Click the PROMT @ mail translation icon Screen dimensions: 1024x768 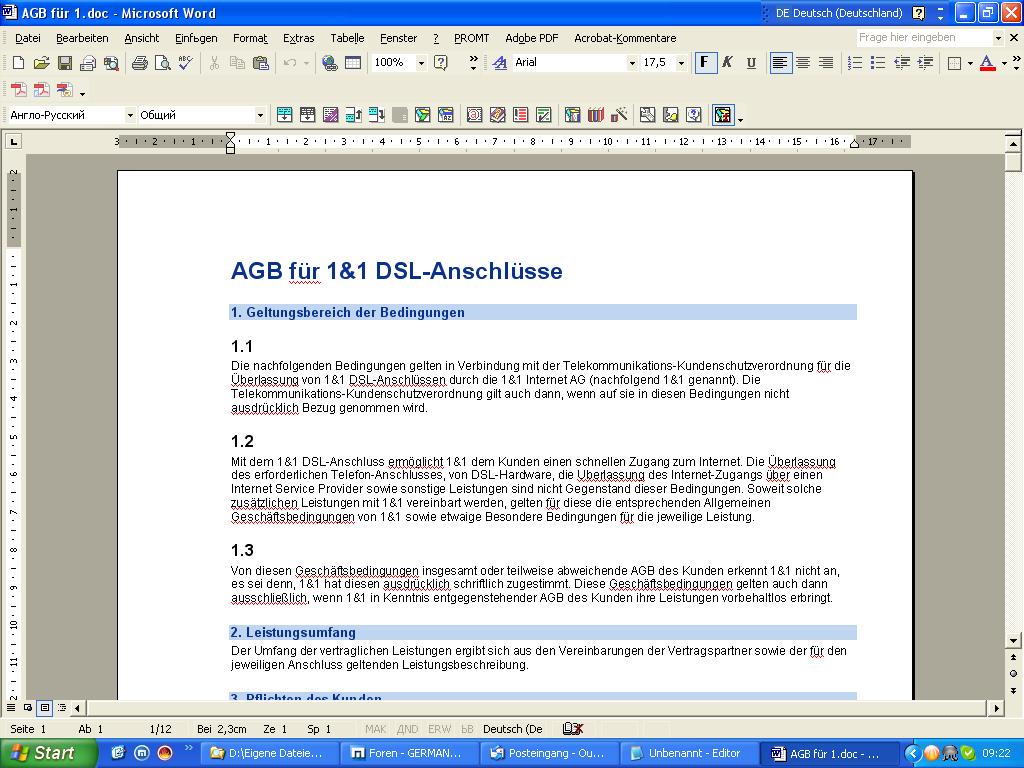[x=474, y=116]
